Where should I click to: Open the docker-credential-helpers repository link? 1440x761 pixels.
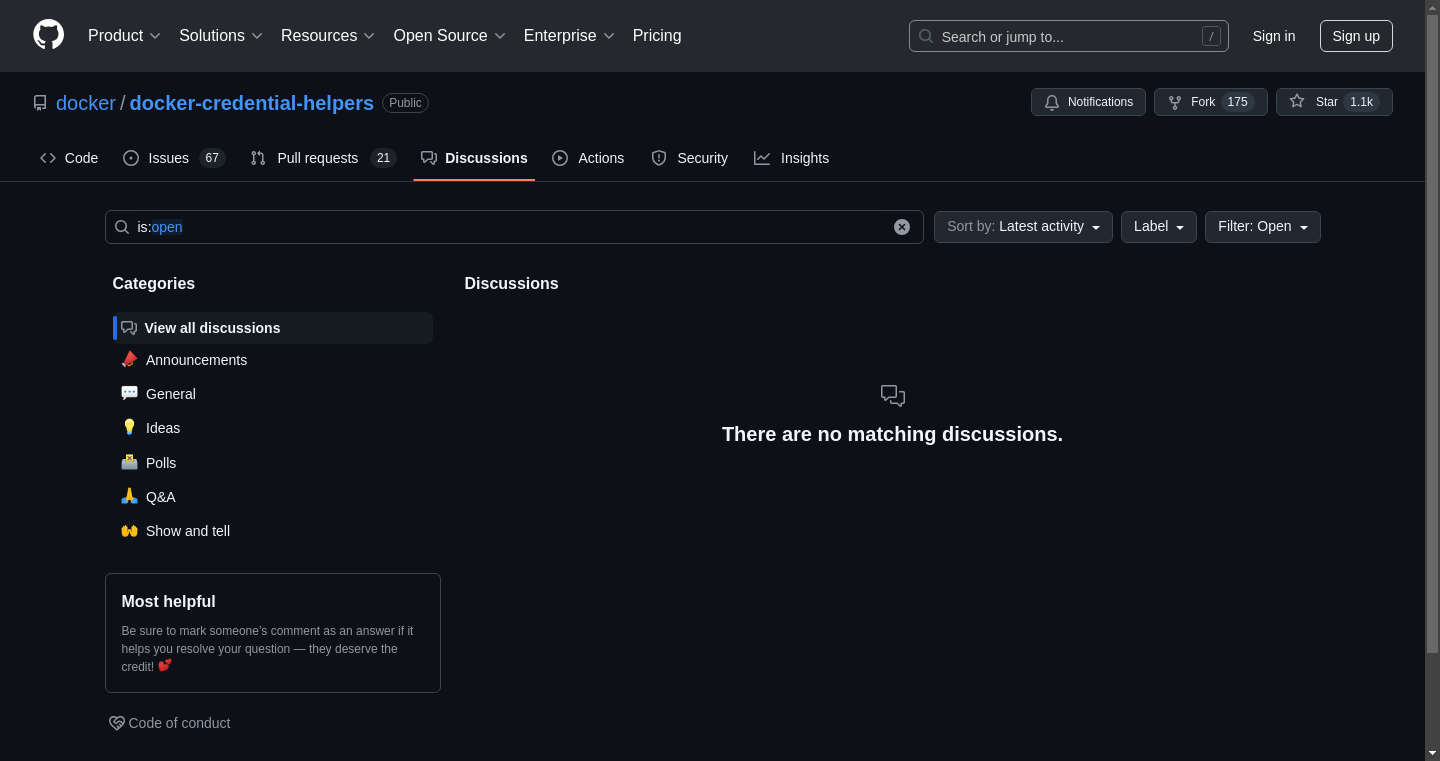point(252,103)
